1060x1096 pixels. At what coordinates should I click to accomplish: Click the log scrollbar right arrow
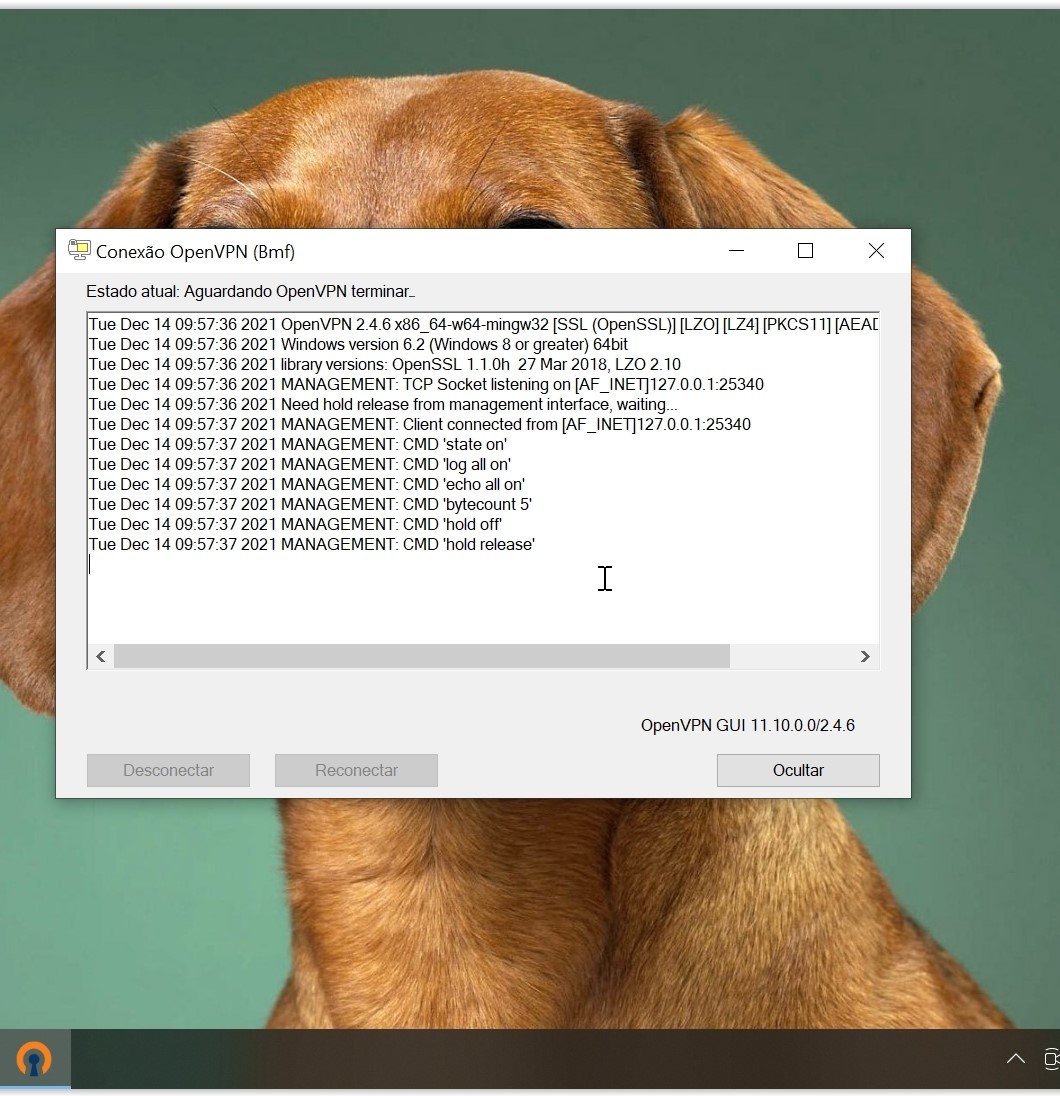865,656
